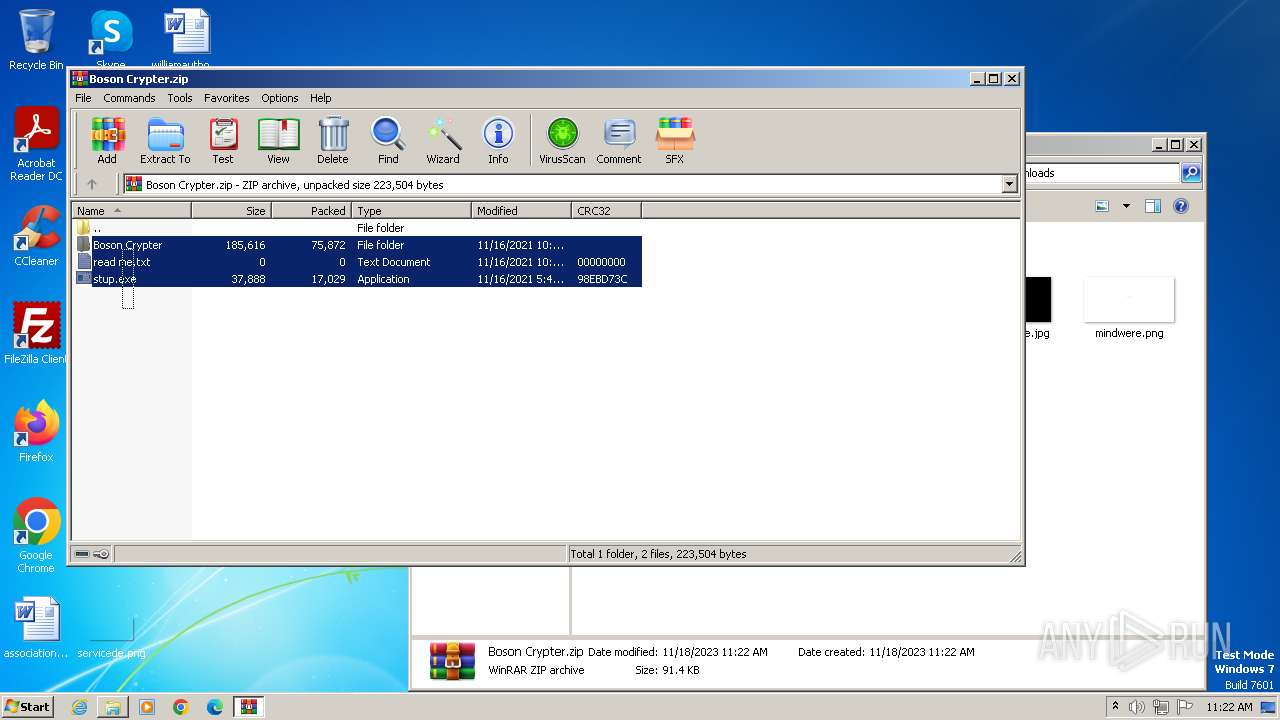This screenshot has height=720, width=1280.
Task: Open Firefox desktop shortcut
Action: click(x=36, y=432)
